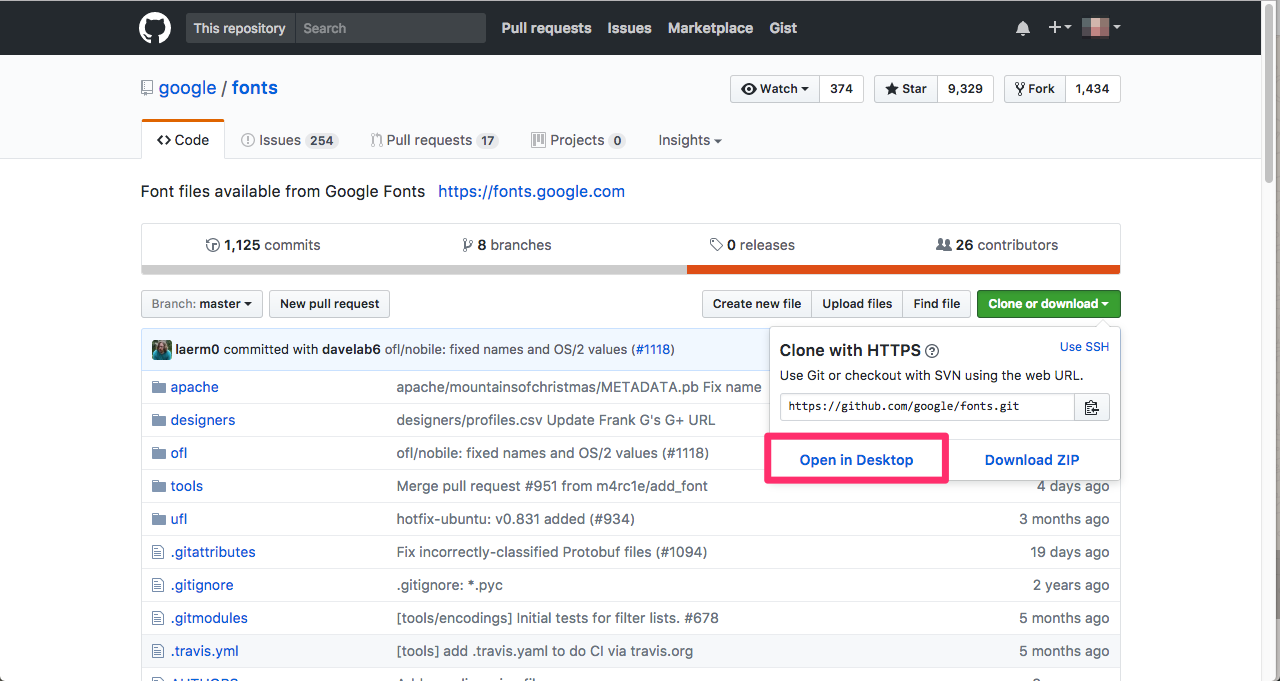Open the laerm0 author link
Viewport: 1280px width, 681px height.
pos(197,350)
